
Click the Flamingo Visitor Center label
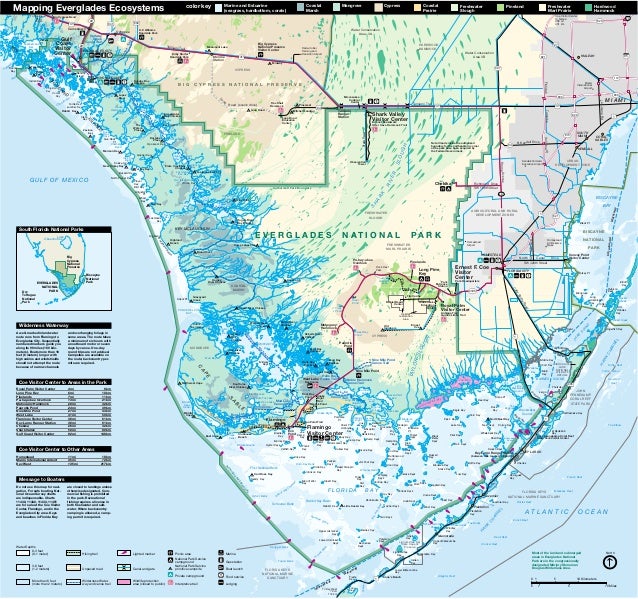tap(325, 431)
